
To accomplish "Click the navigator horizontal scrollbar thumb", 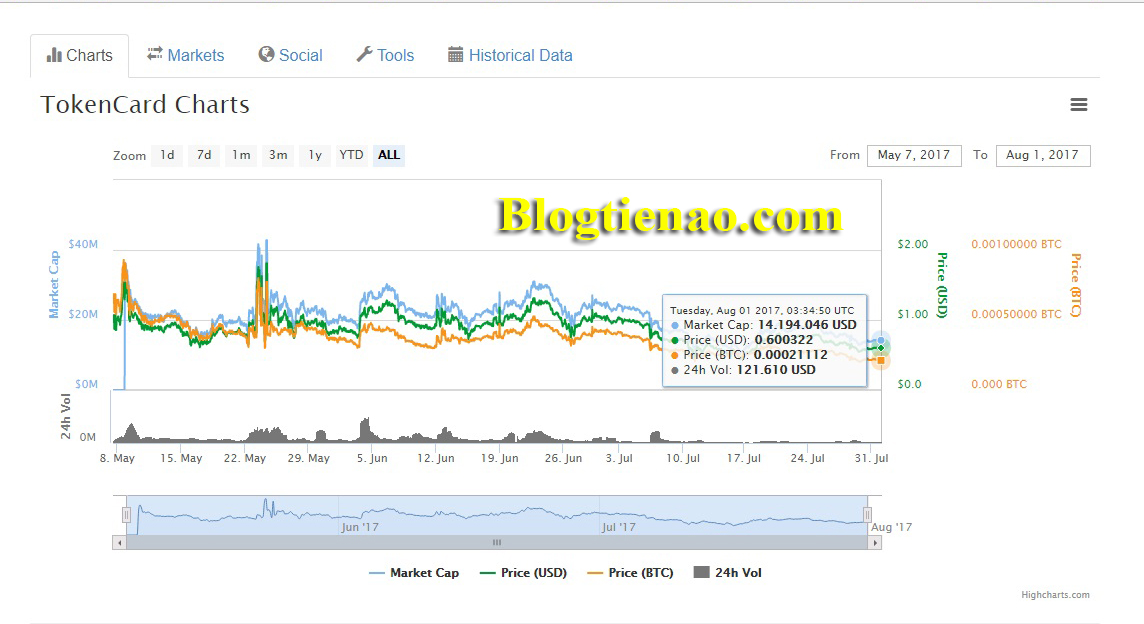I will coord(497,543).
